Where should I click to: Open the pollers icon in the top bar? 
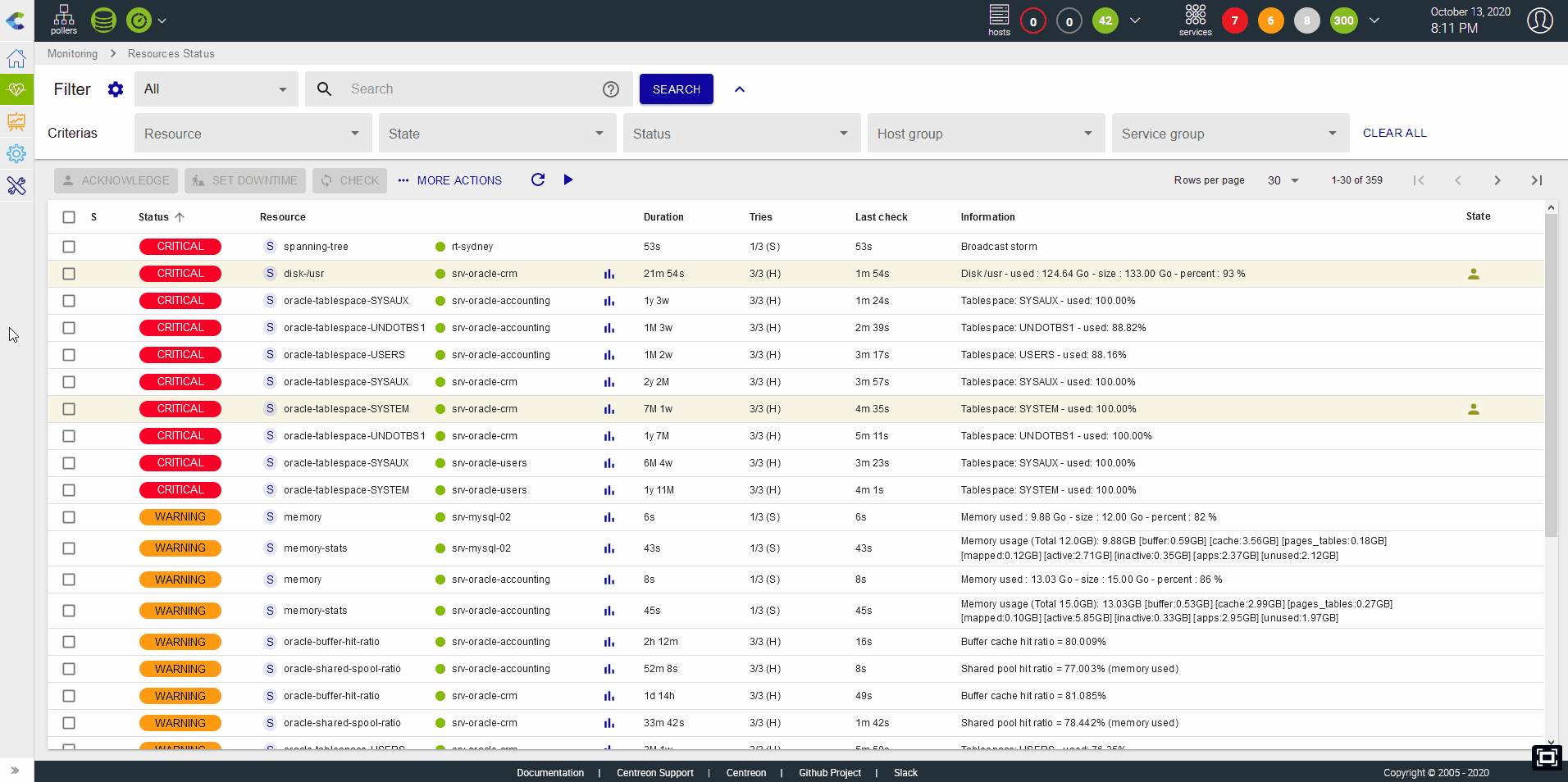click(x=63, y=20)
